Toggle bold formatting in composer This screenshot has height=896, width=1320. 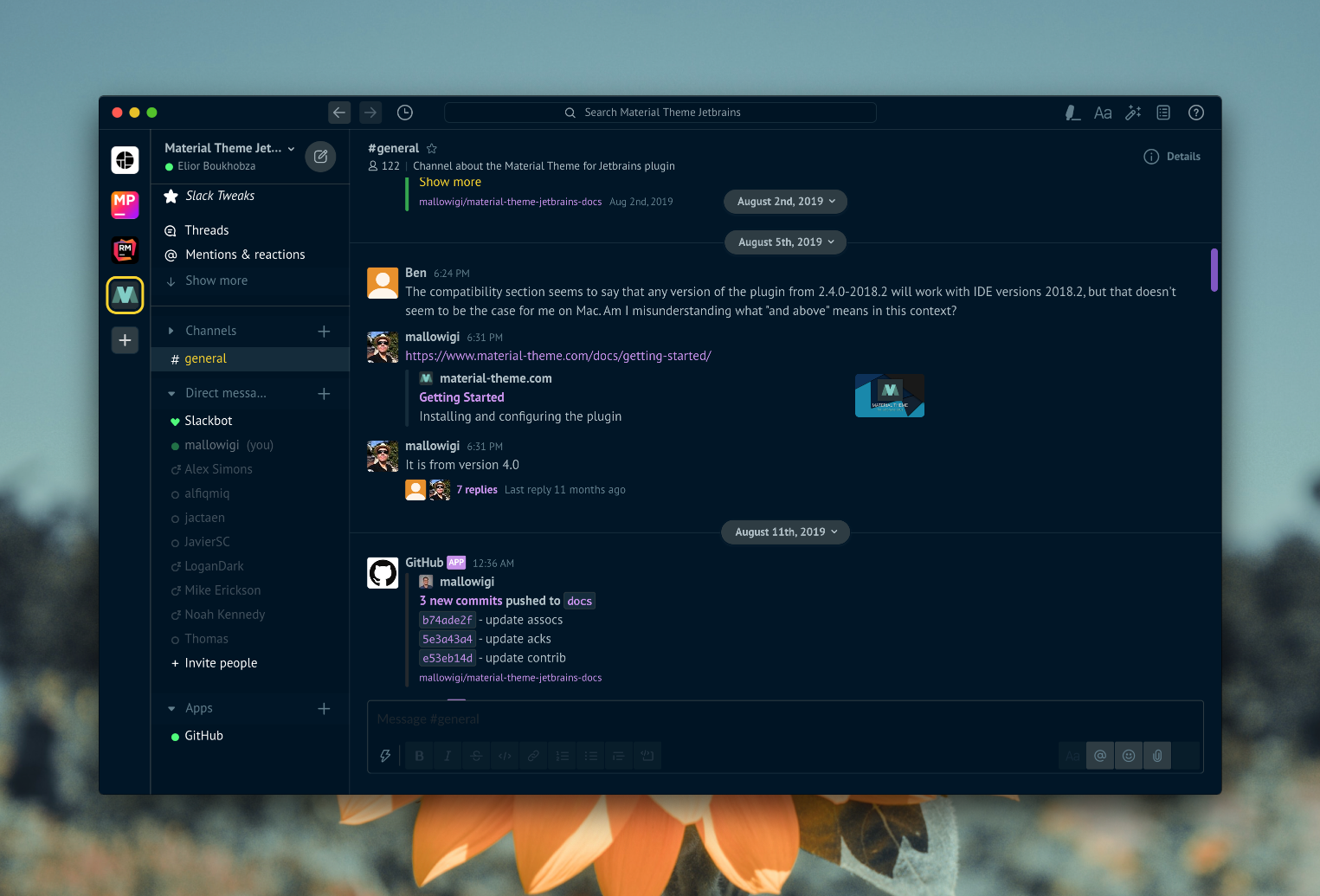pyautogui.click(x=419, y=756)
